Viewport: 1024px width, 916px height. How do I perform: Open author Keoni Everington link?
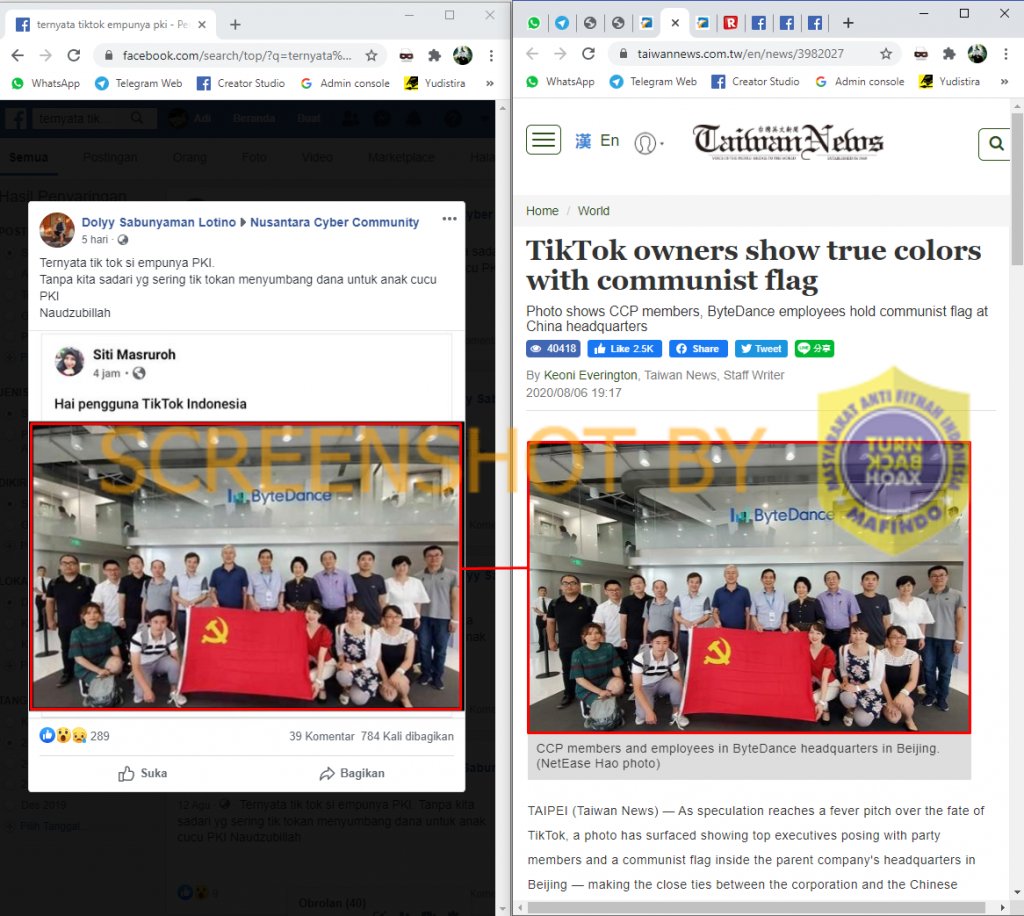tap(590, 375)
